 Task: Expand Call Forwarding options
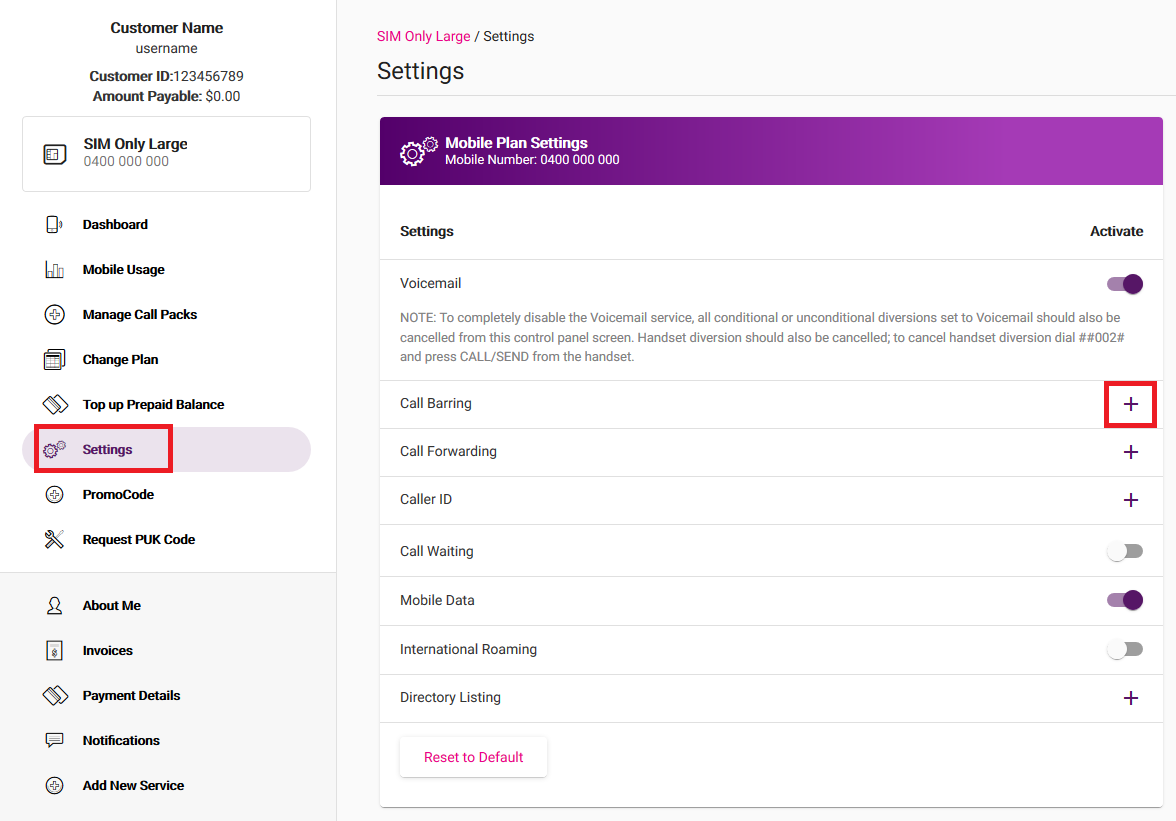coord(1130,452)
